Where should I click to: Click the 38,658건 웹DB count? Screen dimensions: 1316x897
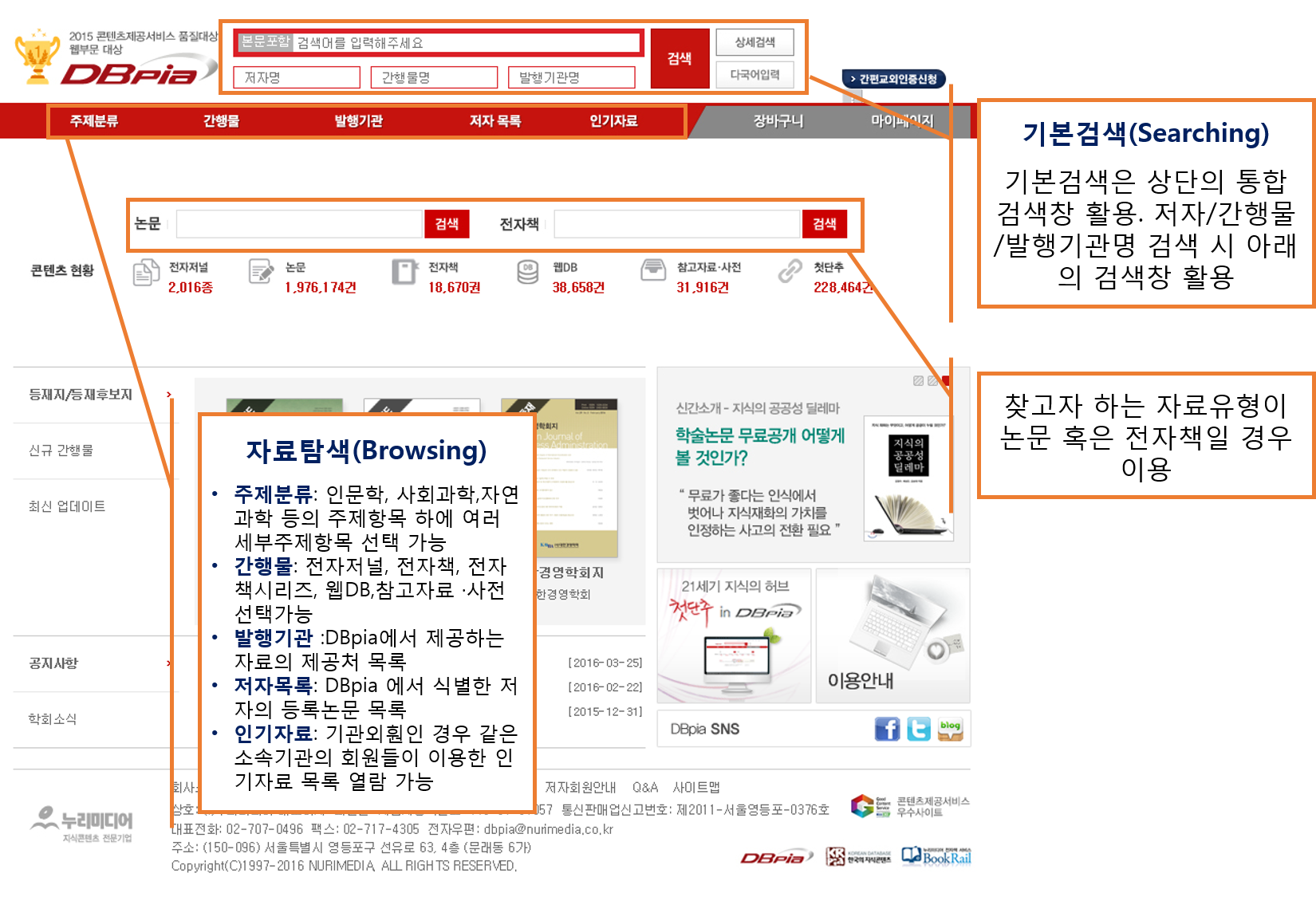pos(578,288)
